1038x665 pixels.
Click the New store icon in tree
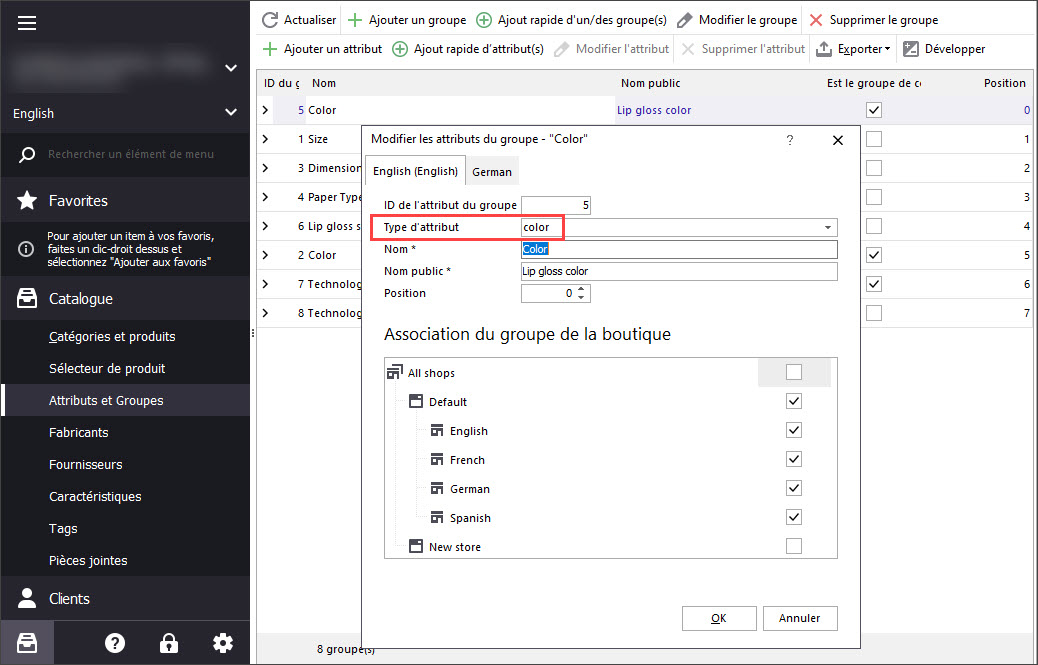click(416, 546)
